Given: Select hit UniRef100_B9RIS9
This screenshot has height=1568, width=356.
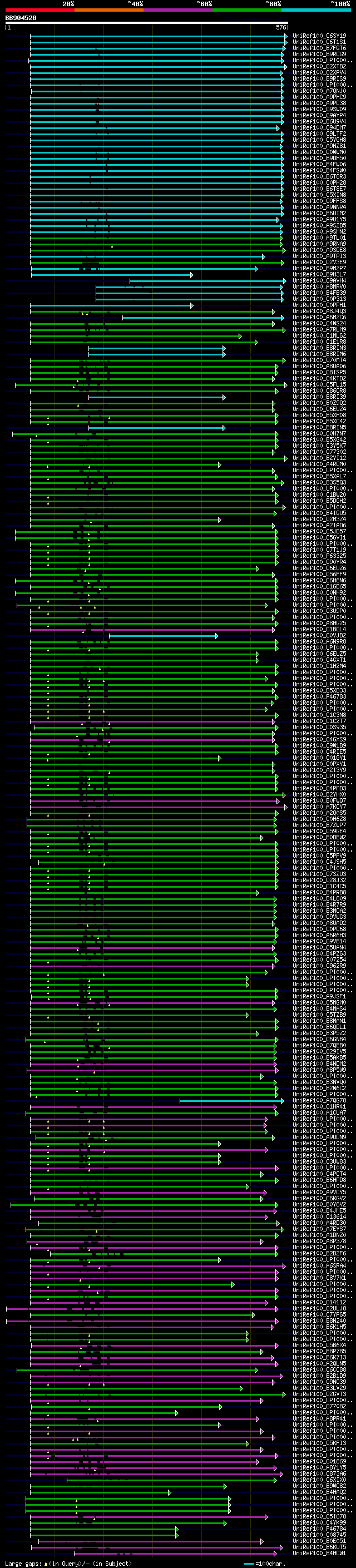Looking at the screenshot, I should (x=319, y=78).
